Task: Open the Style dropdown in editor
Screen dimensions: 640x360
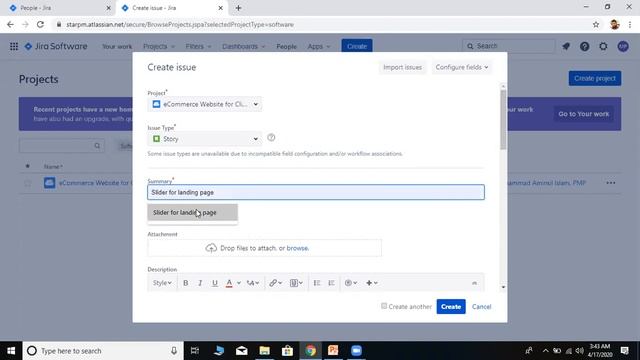Action: (162, 283)
